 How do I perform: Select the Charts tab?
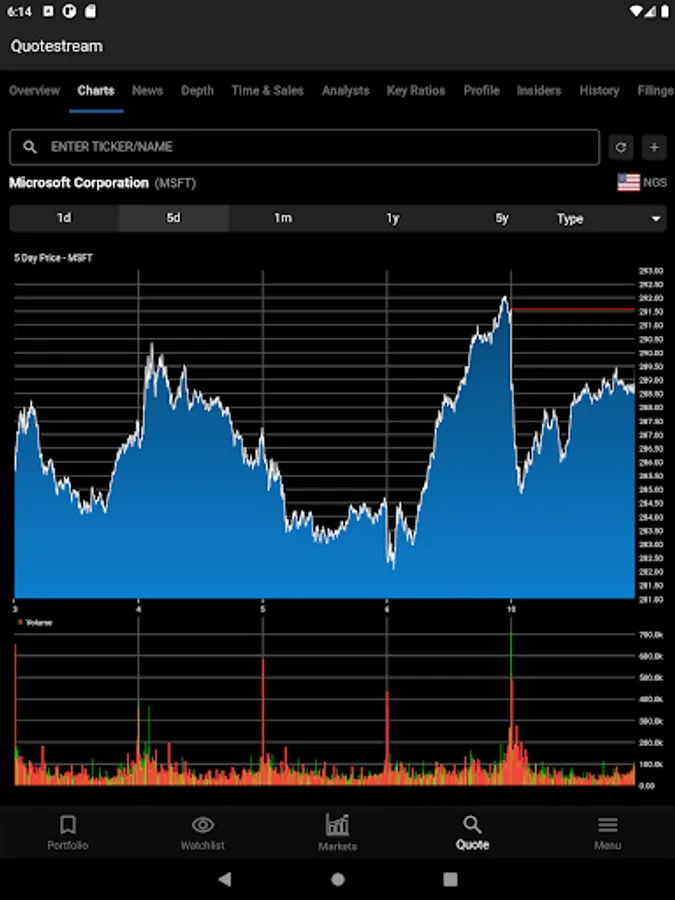(96, 91)
